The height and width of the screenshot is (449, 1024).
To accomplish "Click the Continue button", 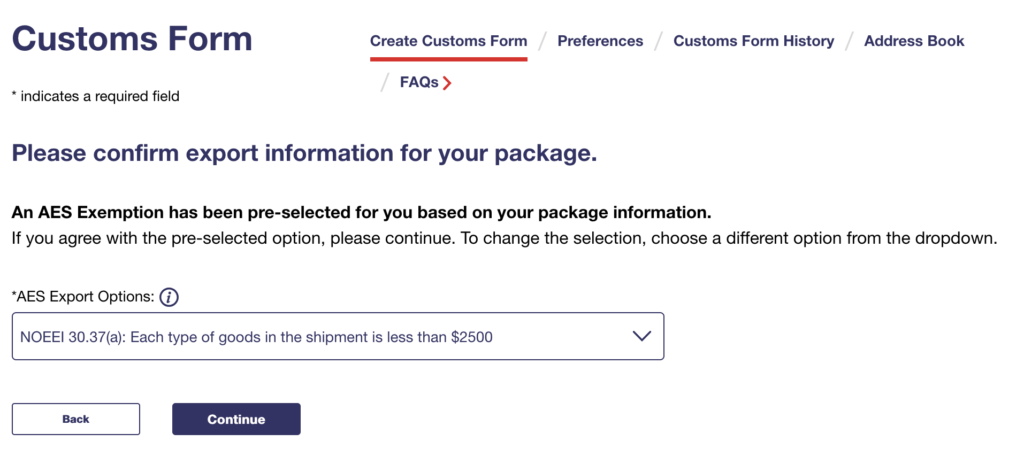I will point(236,419).
